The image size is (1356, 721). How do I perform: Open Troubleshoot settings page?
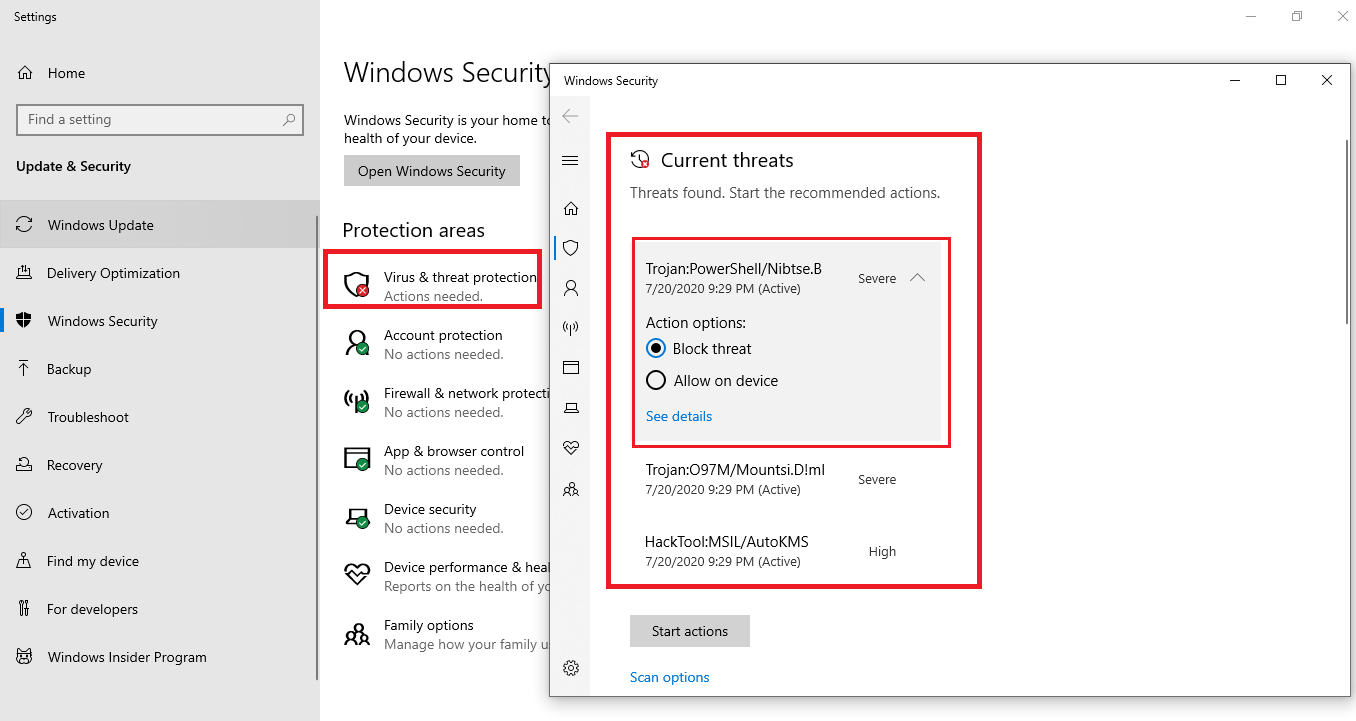point(160,417)
